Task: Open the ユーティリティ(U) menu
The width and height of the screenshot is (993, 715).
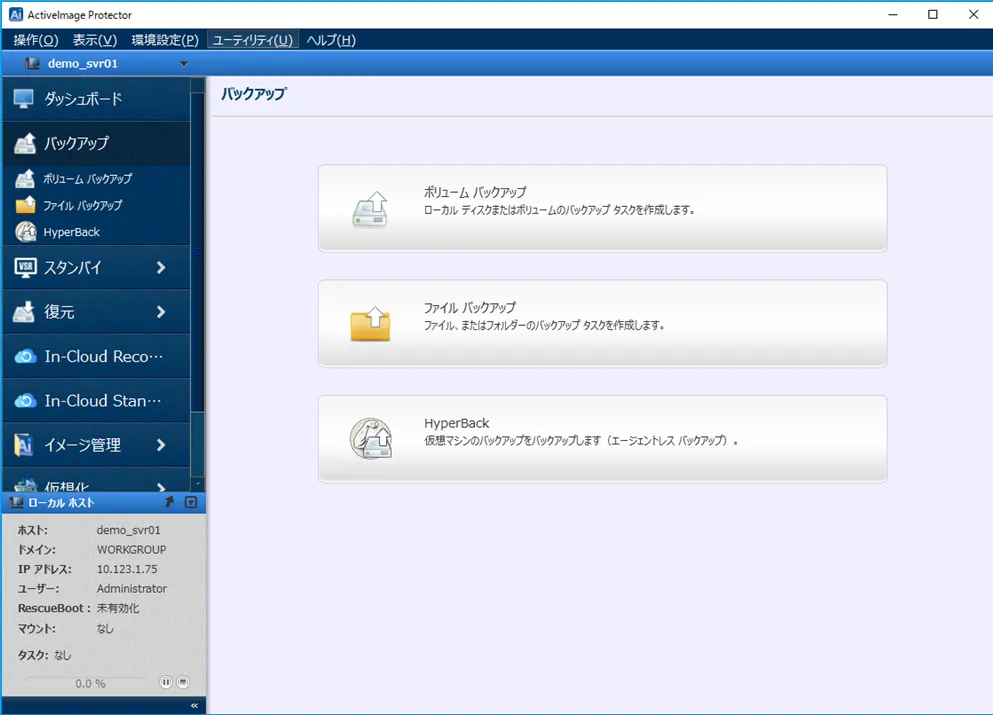Action: (x=252, y=40)
